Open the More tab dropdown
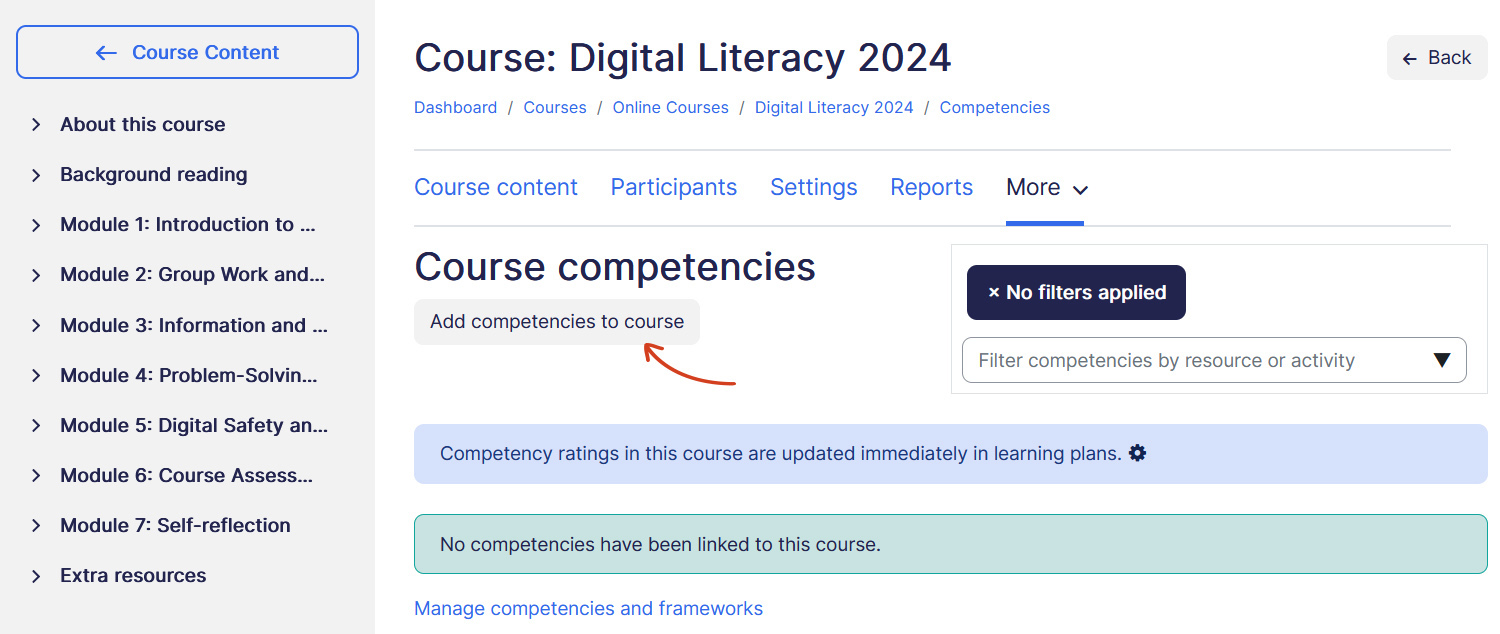Image resolution: width=1500 pixels, height=634 pixels. [1046, 188]
